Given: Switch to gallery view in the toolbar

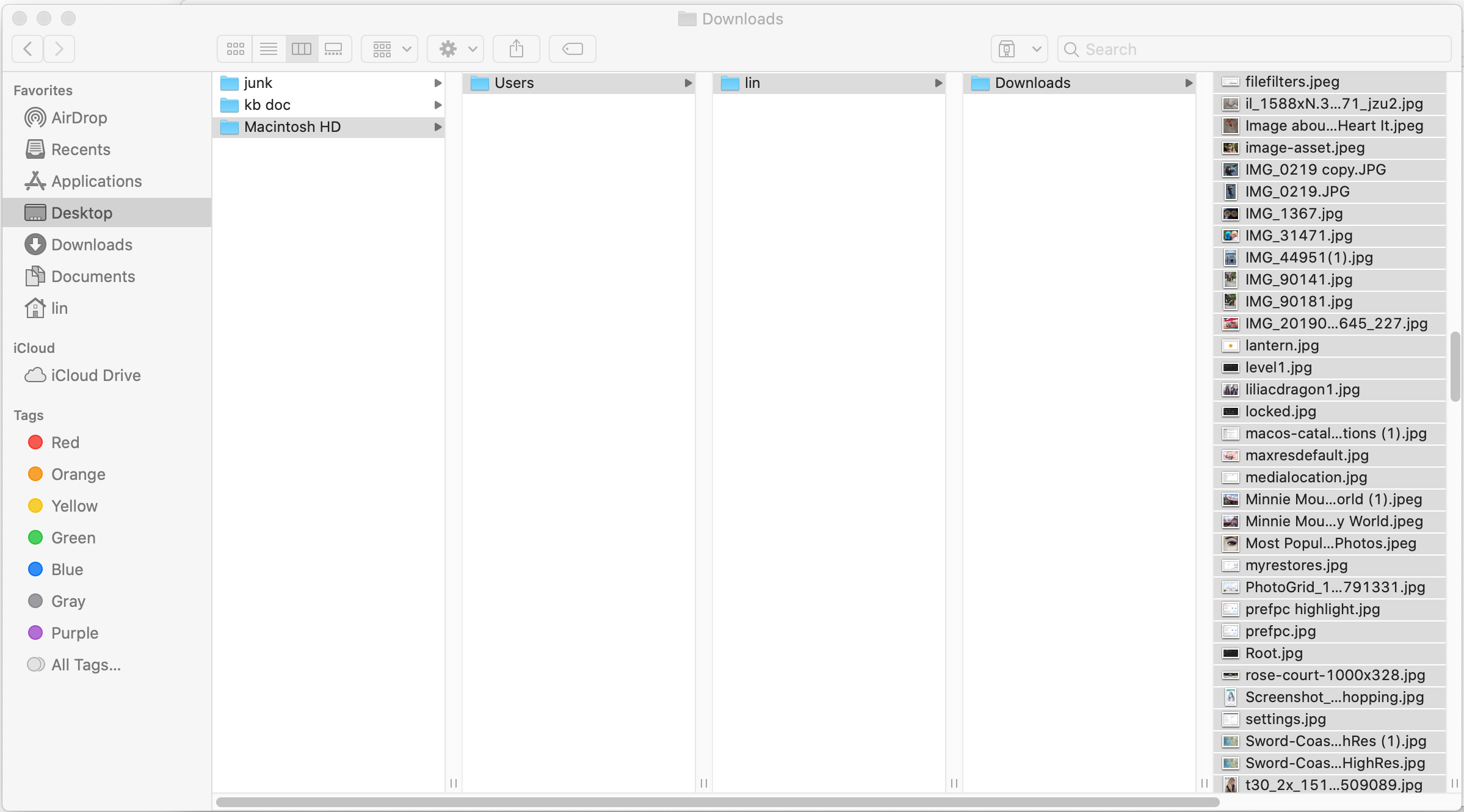Looking at the screenshot, I should 334,49.
